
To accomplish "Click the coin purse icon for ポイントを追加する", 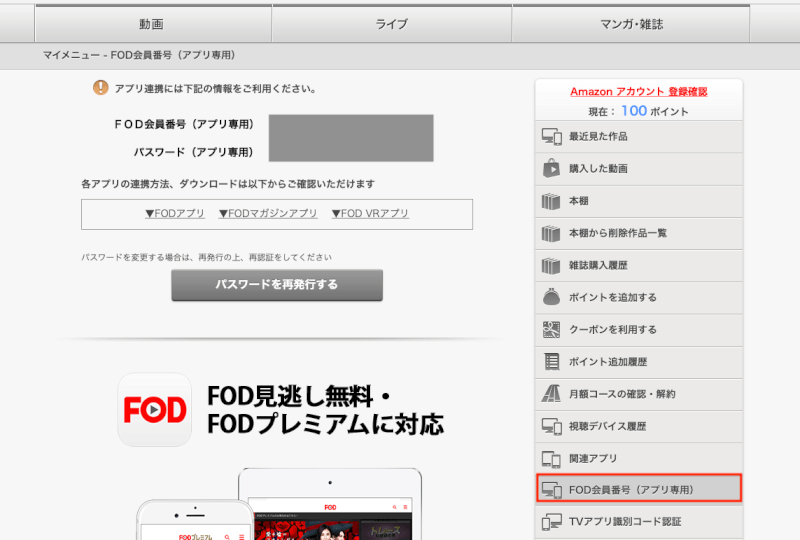I will point(551,297).
